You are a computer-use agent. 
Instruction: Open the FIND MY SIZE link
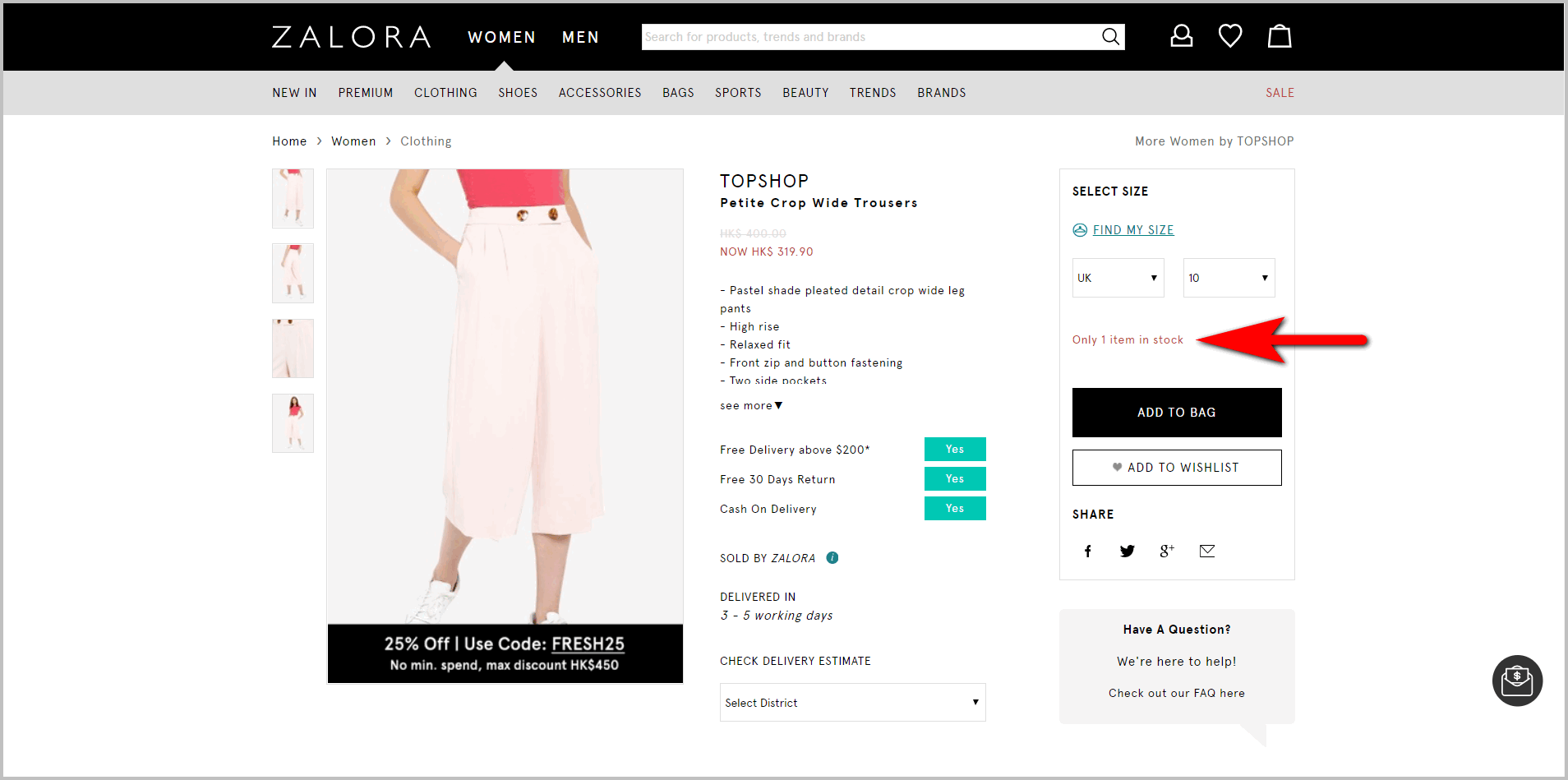pyautogui.click(x=1133, y=229)
